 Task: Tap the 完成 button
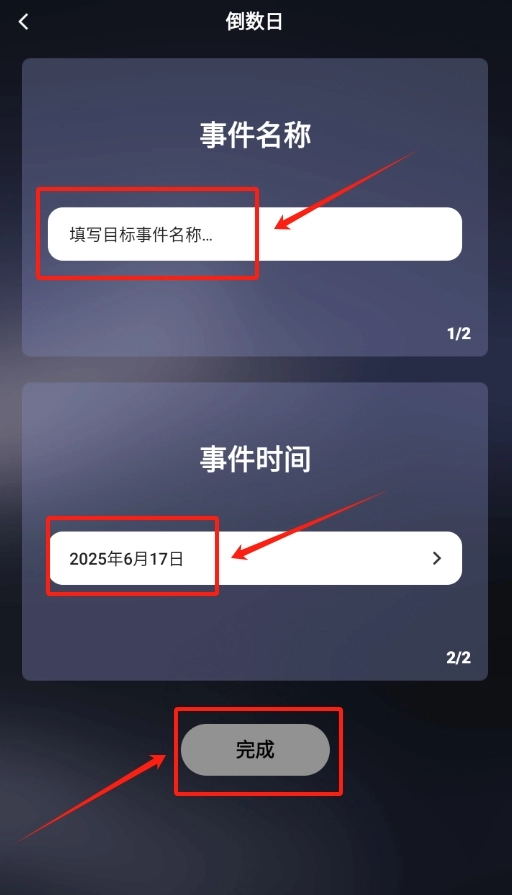pyautogui.click(x=255, y=749)
